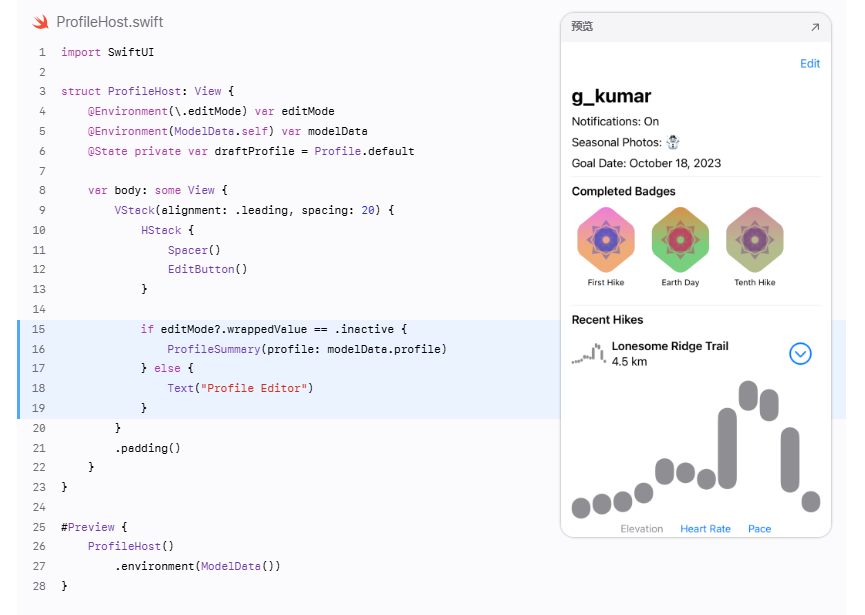The image size is (865, 615).
Task: Click the "} else {" code line
Action: (x=167, y=368)
